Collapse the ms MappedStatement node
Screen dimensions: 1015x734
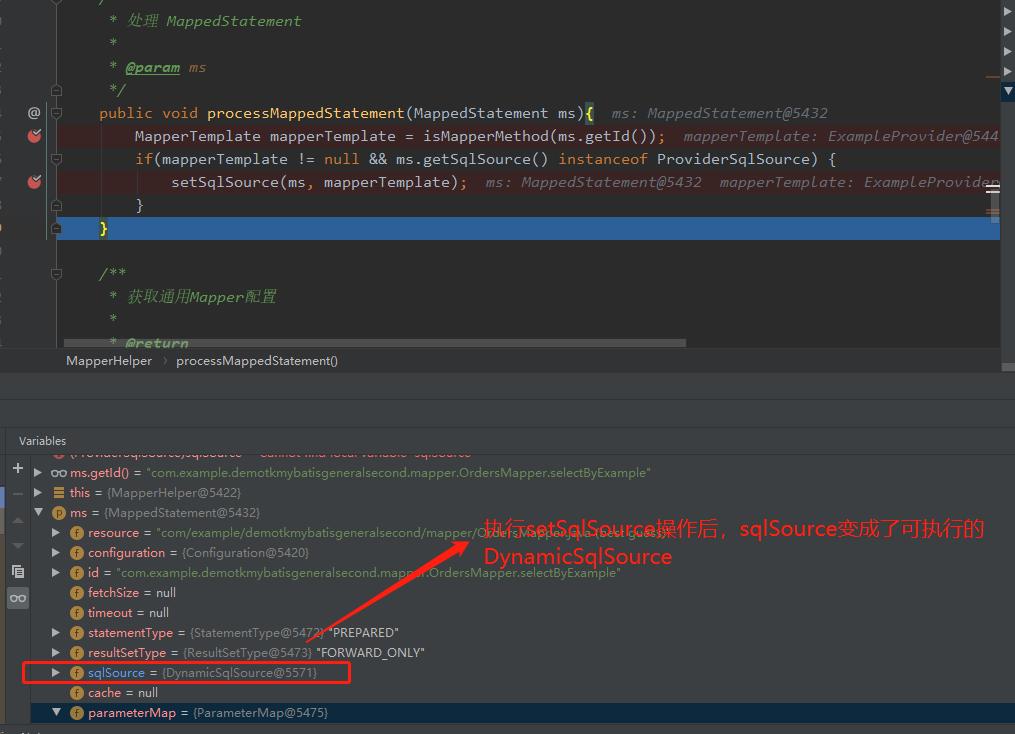(x=38, y=513)
